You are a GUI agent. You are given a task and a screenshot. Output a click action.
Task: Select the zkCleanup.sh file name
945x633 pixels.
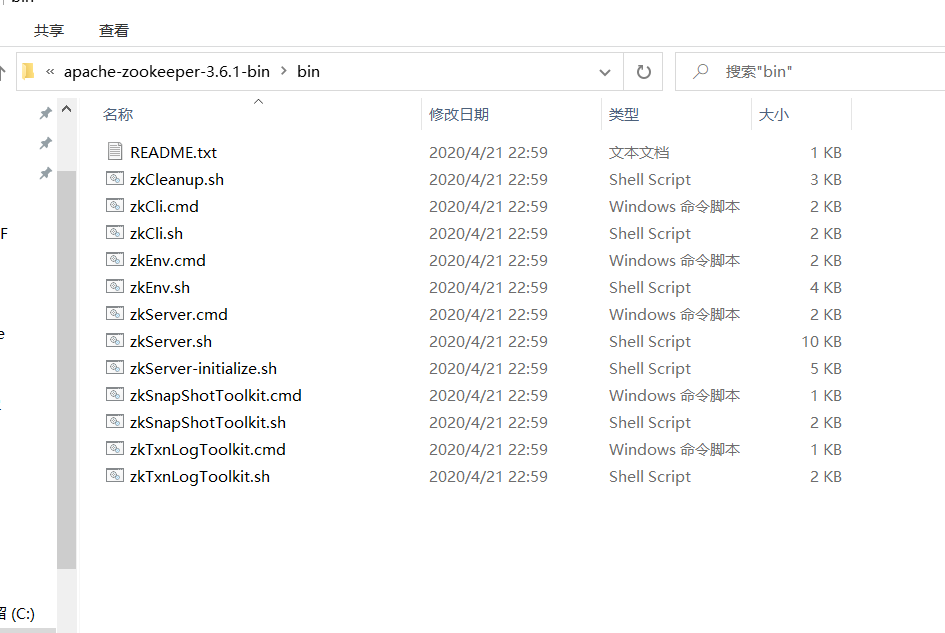pyautogui.click(x=177, y=180)
